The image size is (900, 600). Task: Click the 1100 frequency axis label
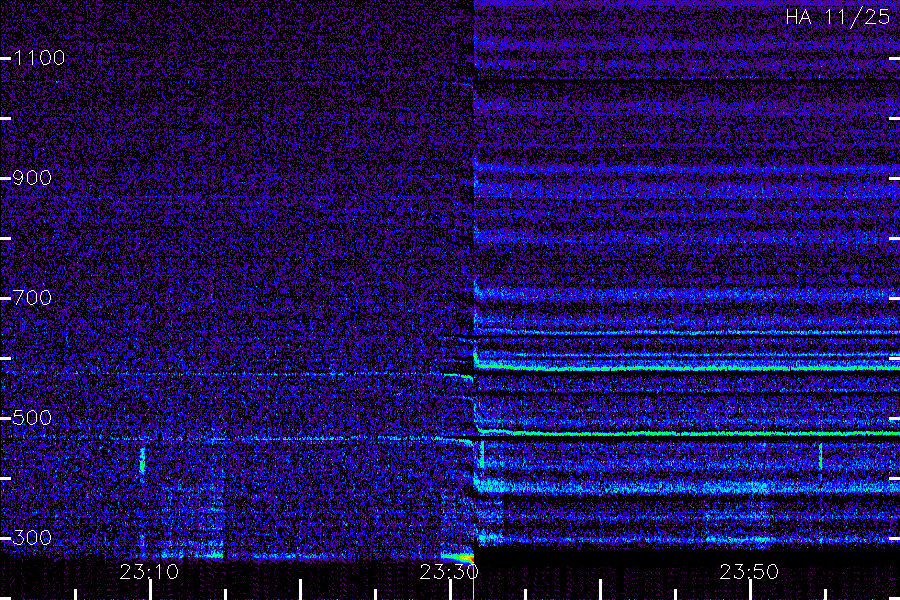click(39, 58)
